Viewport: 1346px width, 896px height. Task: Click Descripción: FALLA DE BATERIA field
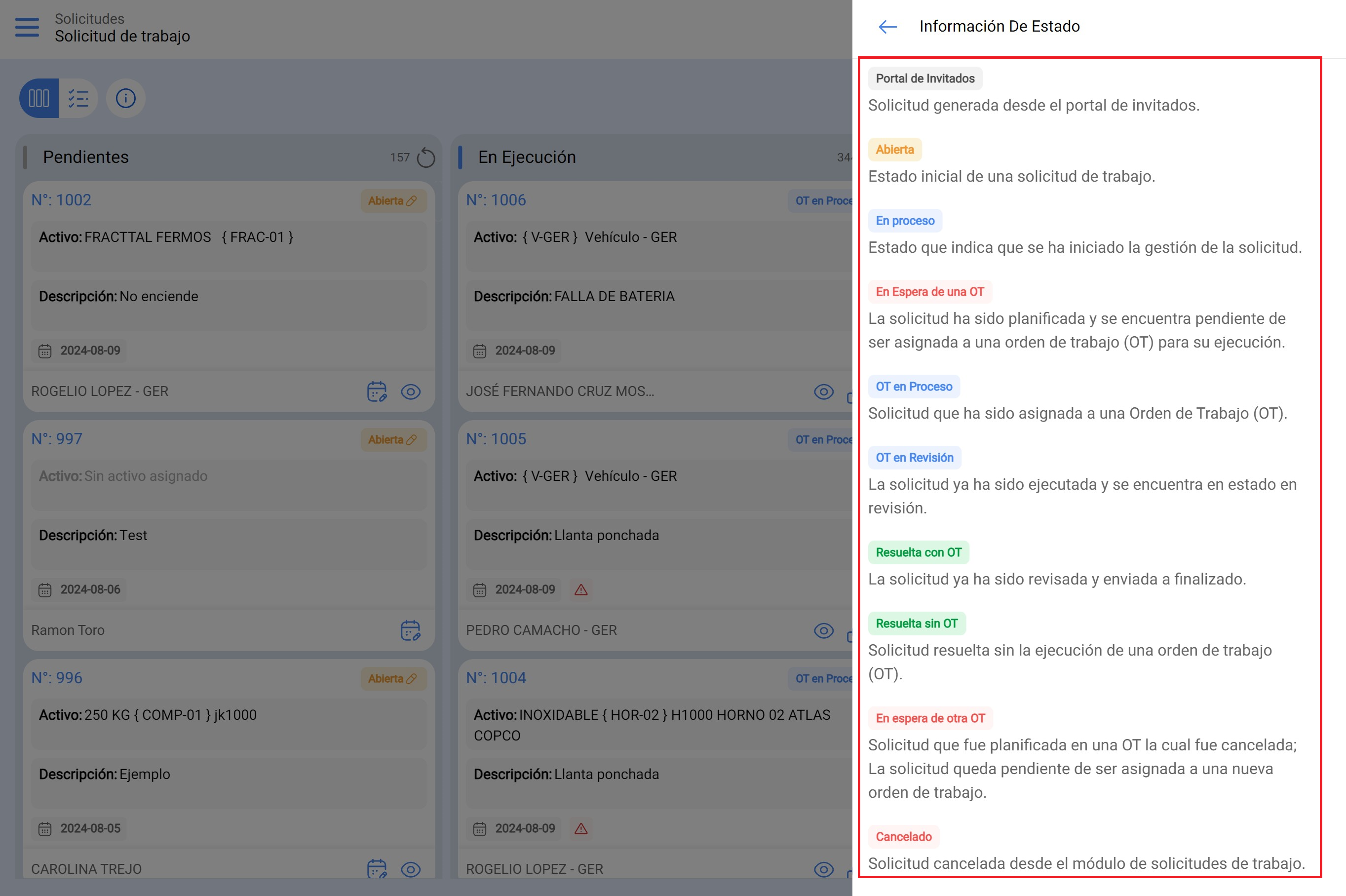click(659, 305)
